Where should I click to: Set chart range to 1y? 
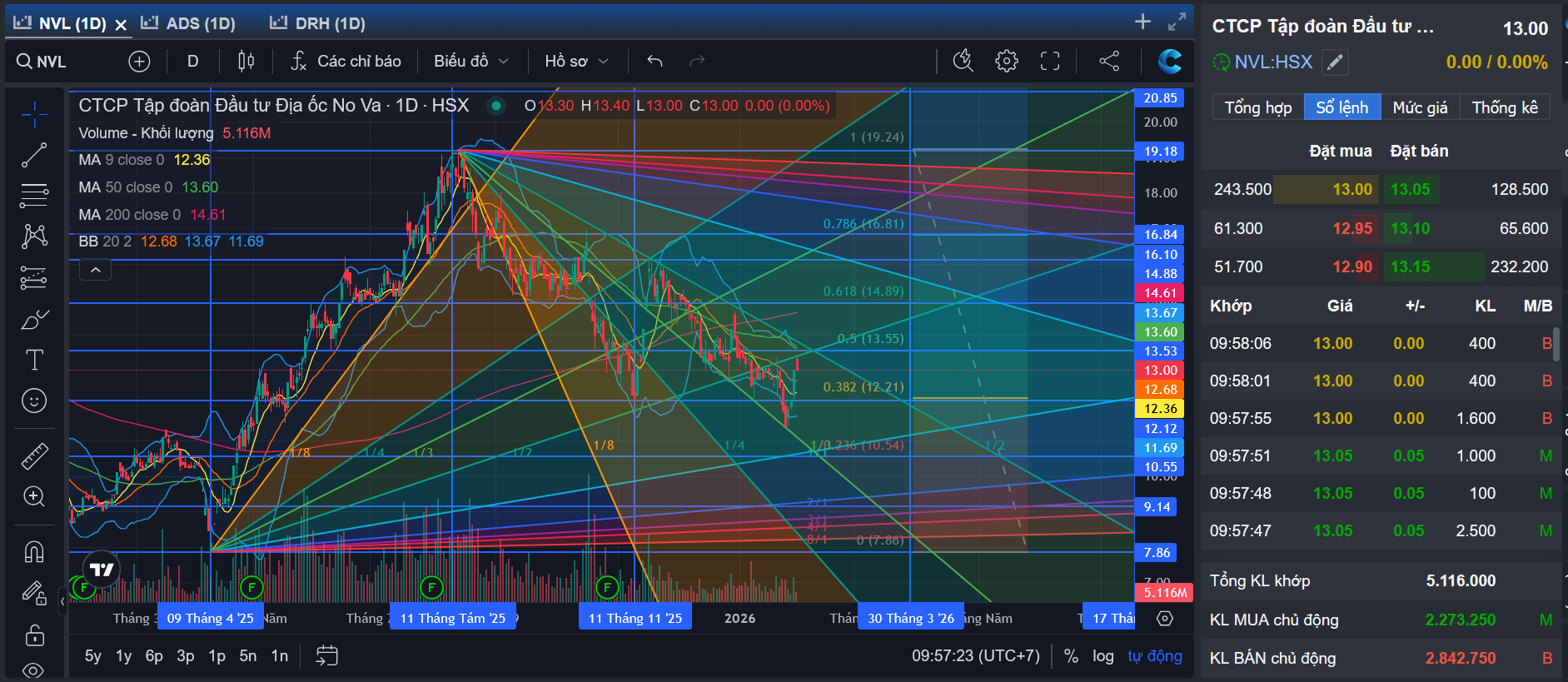(123, 656)
